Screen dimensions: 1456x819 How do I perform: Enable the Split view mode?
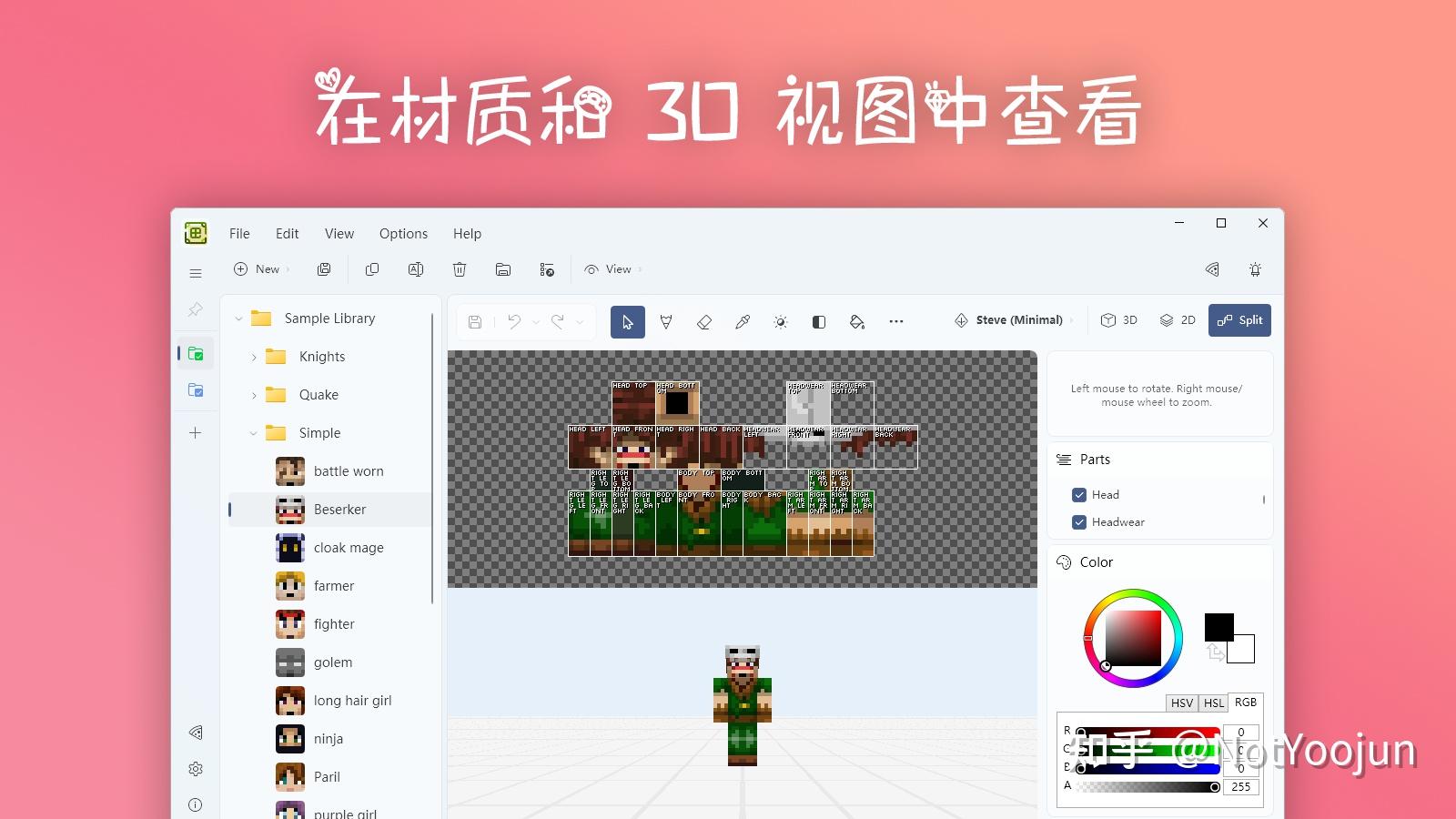(1239, 319)
